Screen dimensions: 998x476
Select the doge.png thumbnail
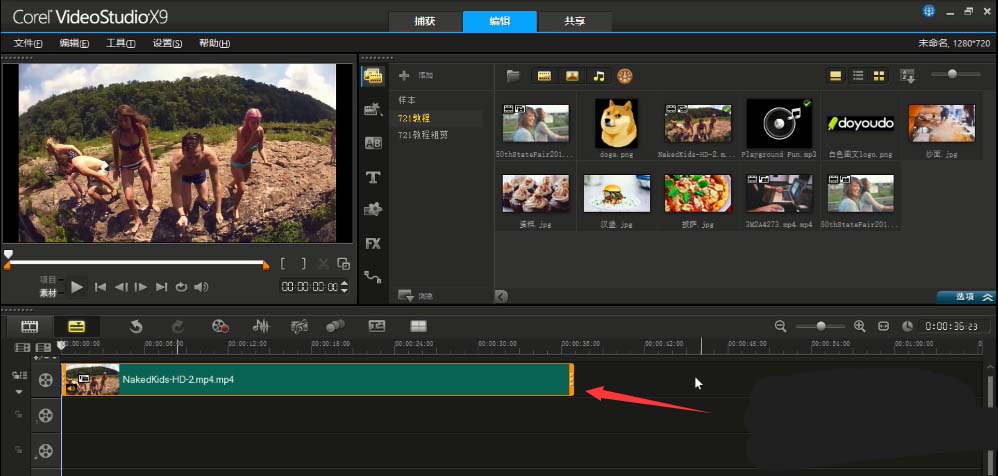[x=616, y=122]
